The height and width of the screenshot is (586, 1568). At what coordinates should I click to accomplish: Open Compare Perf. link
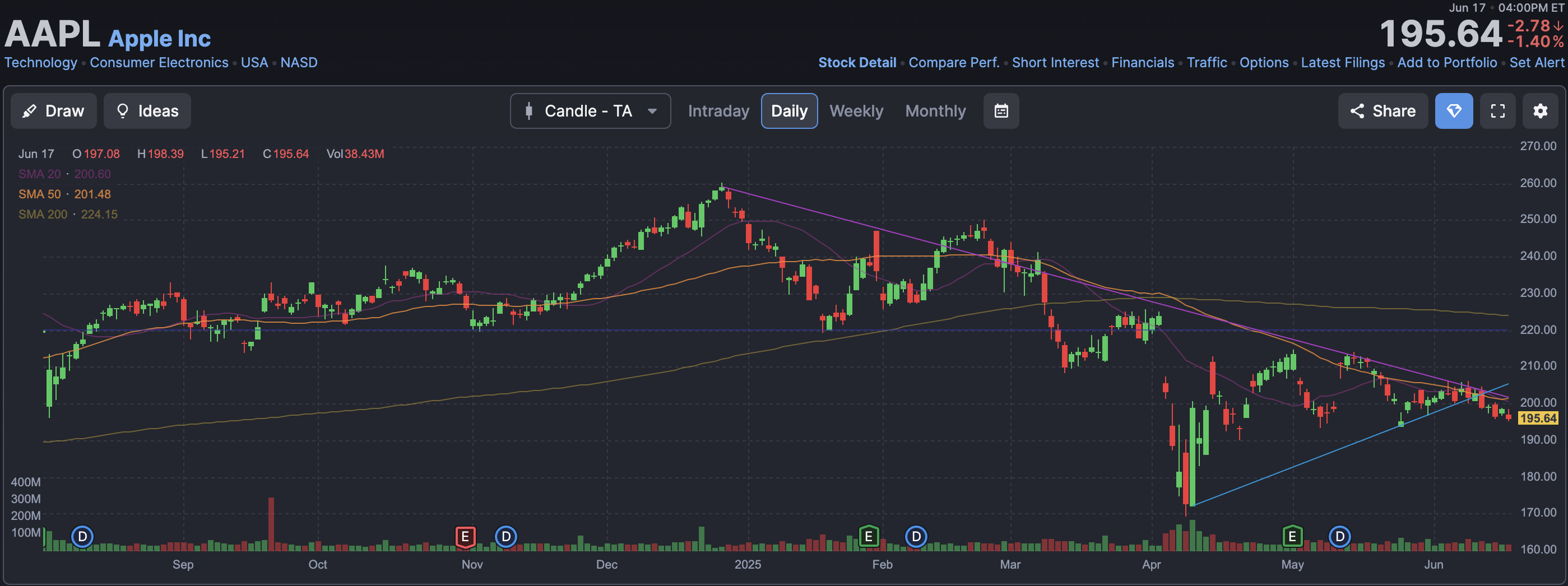point(954,63)
